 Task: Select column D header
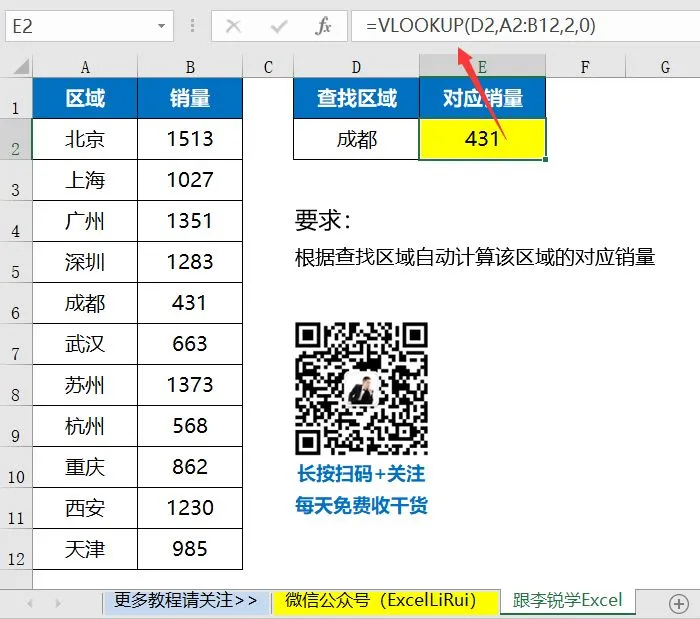click(x=356, y=67)
